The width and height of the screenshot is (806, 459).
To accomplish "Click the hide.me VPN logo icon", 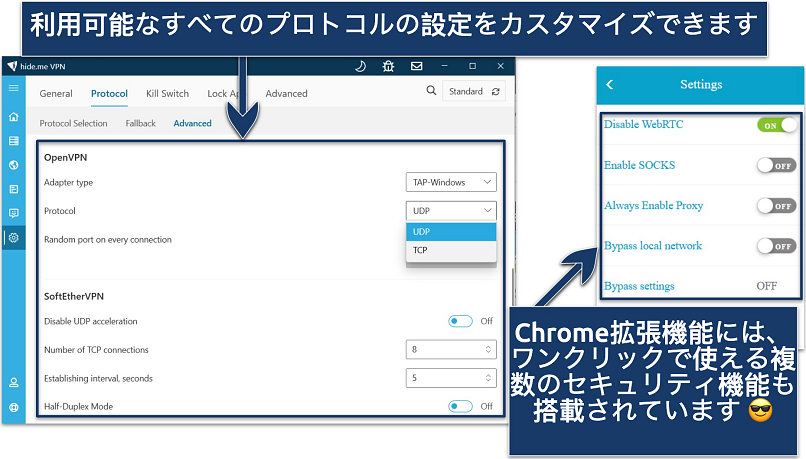I will click(11, 66).
